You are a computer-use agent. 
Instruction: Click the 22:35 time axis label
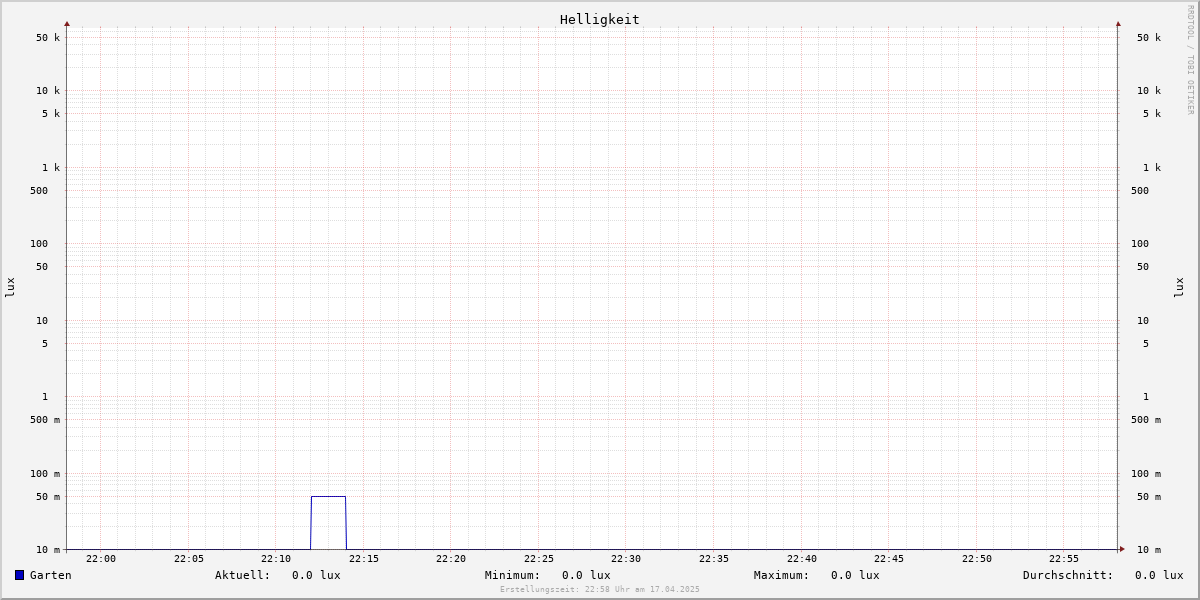point(714,559)
